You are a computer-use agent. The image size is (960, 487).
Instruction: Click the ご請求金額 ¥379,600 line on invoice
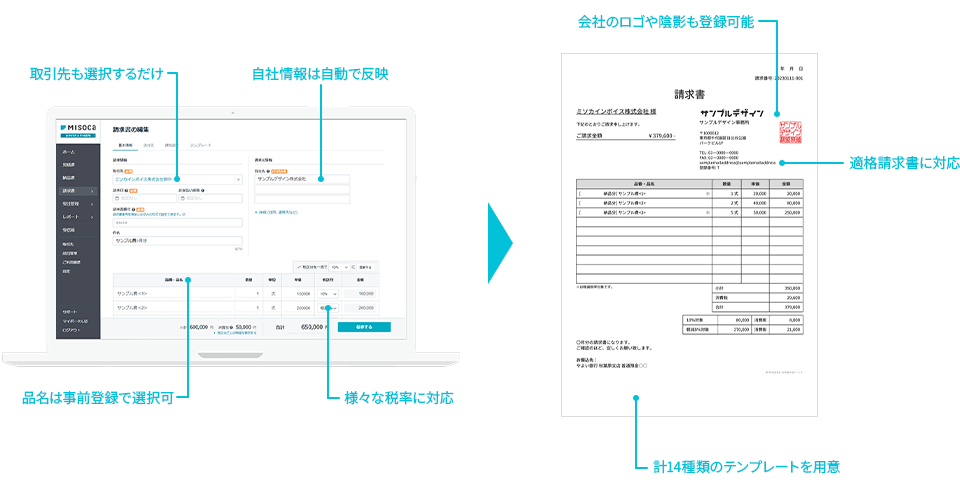click(x=626, y=136)
